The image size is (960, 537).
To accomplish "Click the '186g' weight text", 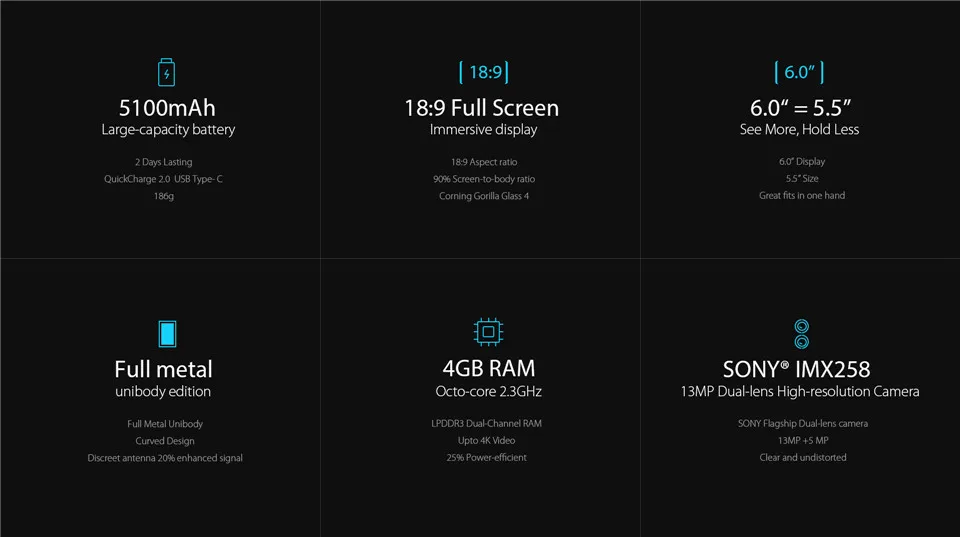I will [163, 196].
